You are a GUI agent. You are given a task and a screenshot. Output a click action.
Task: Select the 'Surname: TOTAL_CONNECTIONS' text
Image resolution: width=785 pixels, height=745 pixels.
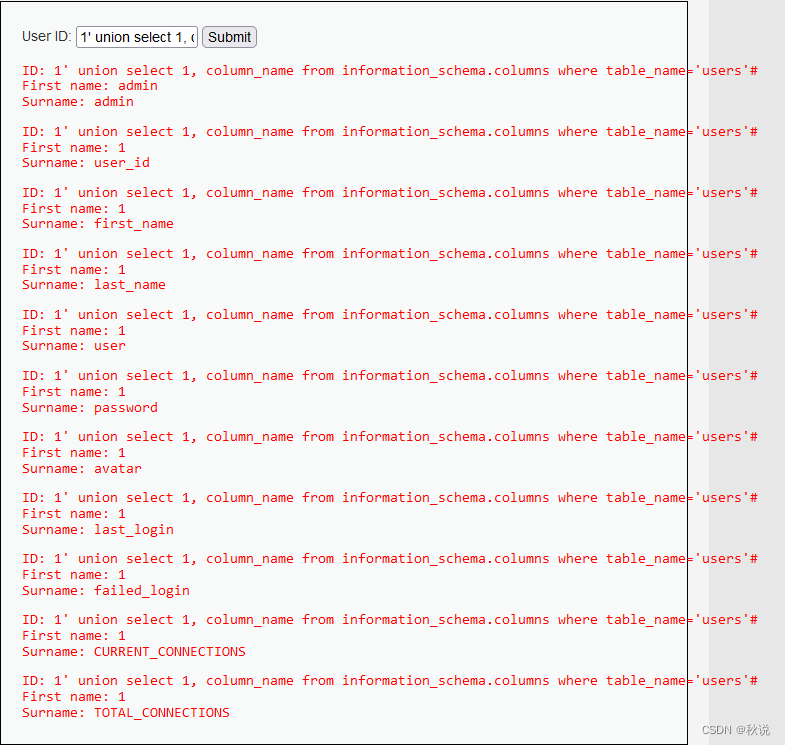(126, 713)
